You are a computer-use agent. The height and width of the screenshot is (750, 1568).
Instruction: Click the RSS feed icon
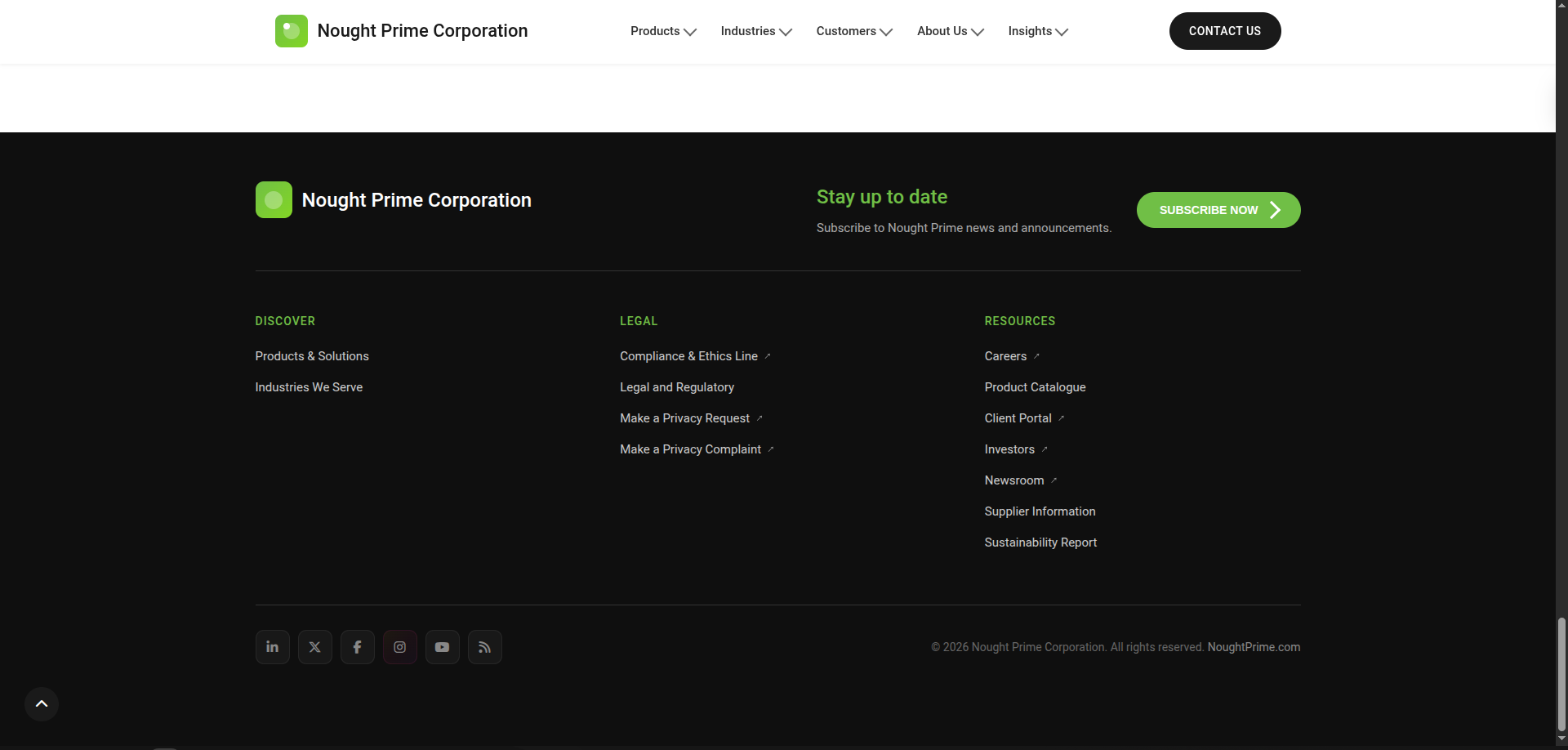[484, 646]
